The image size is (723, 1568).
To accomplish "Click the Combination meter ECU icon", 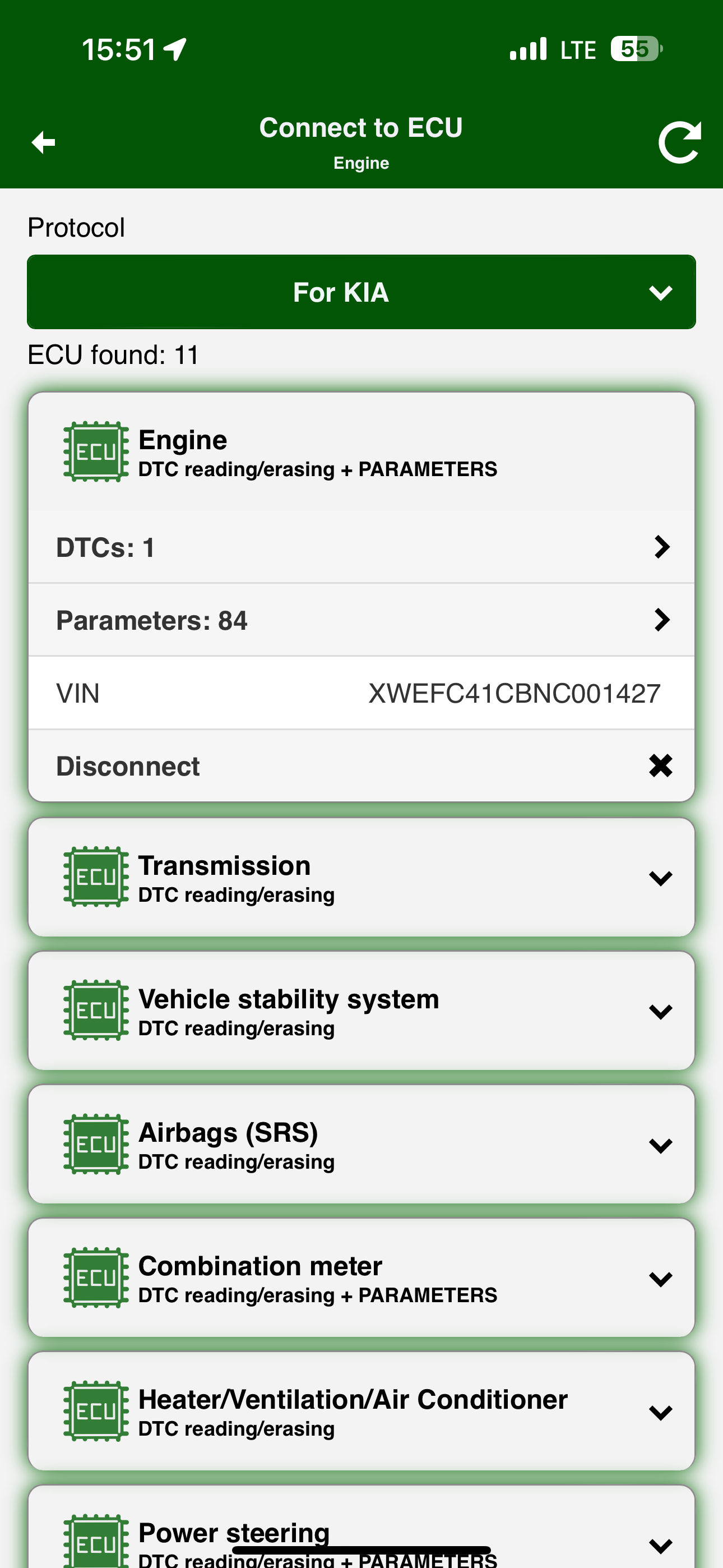I will [96, 1277].
